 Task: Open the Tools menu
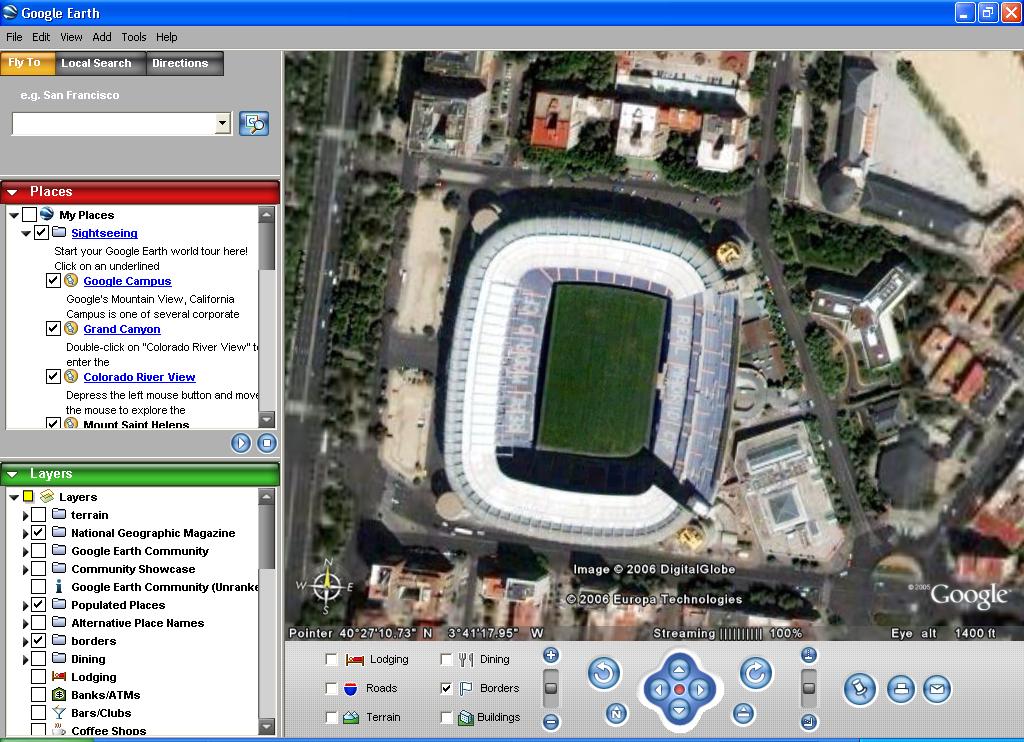pyautogui.click(x=134, y=37)
